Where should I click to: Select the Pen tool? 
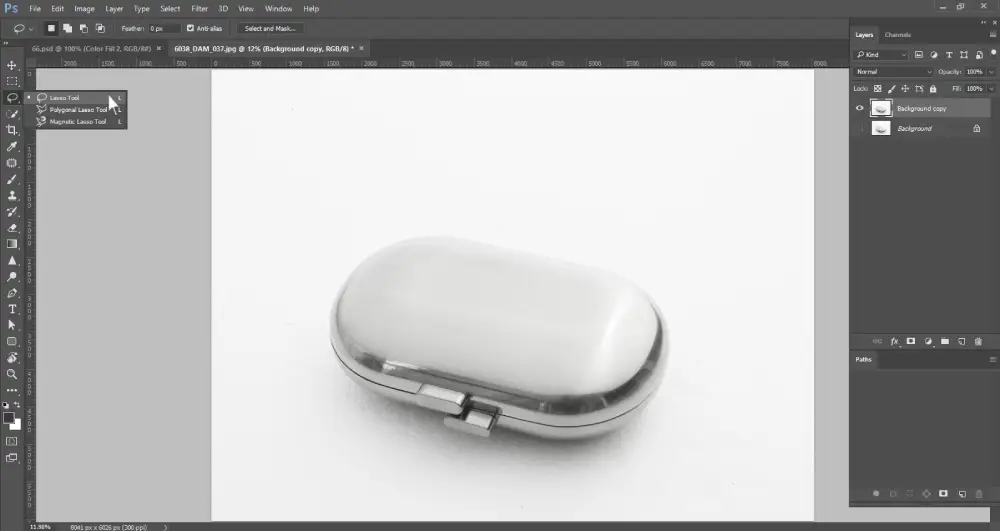click(12, 293)
